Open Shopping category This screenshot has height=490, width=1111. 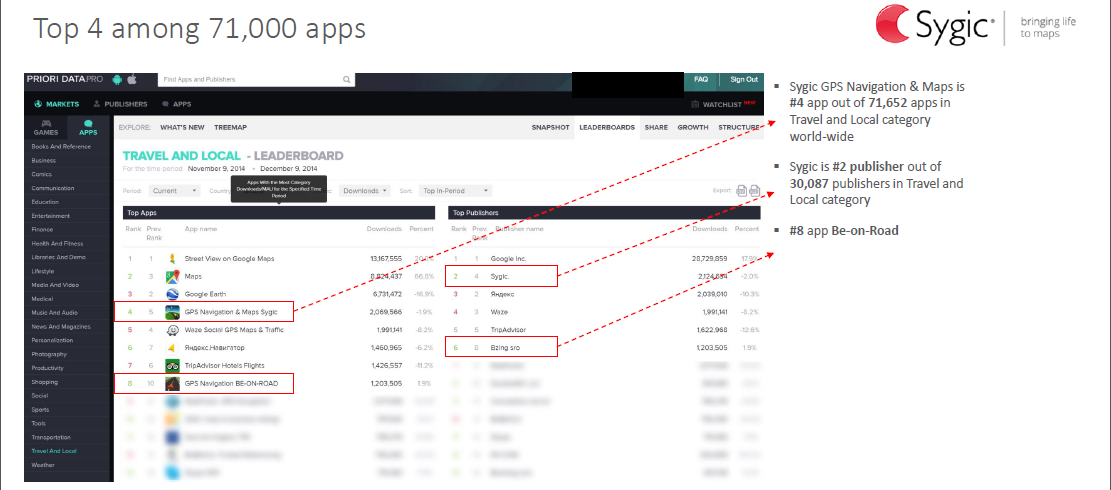coord(45,382)
